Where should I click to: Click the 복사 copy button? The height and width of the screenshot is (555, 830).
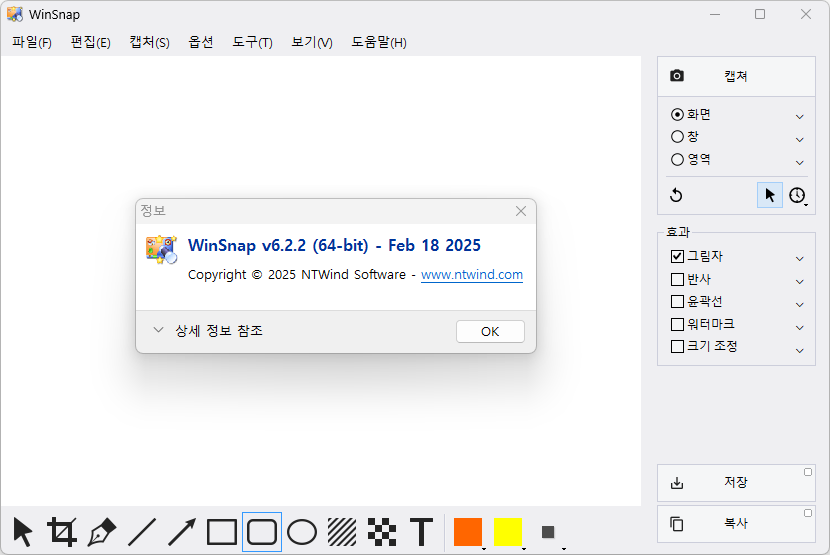(x=736, y=524)
